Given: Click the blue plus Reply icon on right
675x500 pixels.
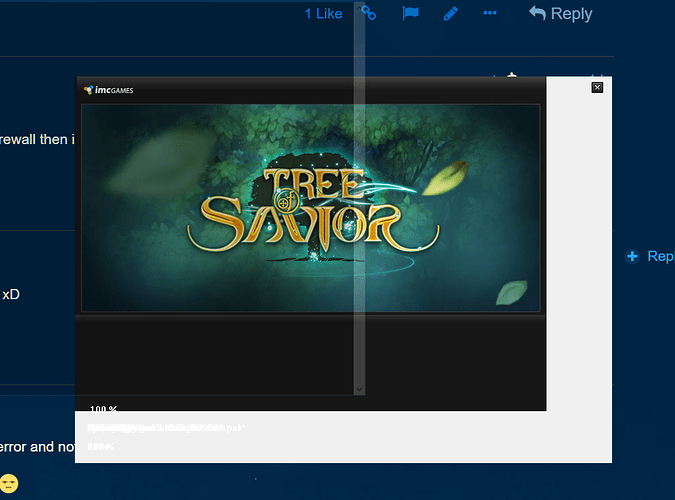Looking at the screenshot, I should (x=632, y=257).
